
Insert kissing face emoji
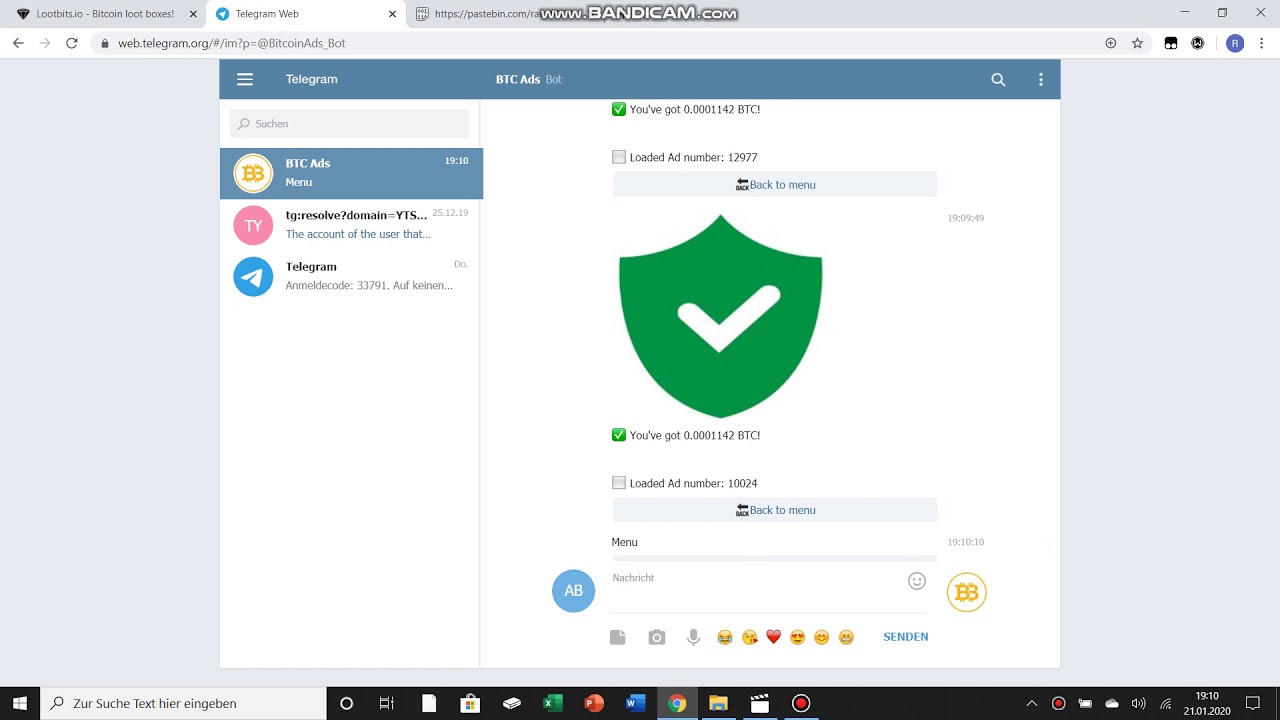(749, 637)
